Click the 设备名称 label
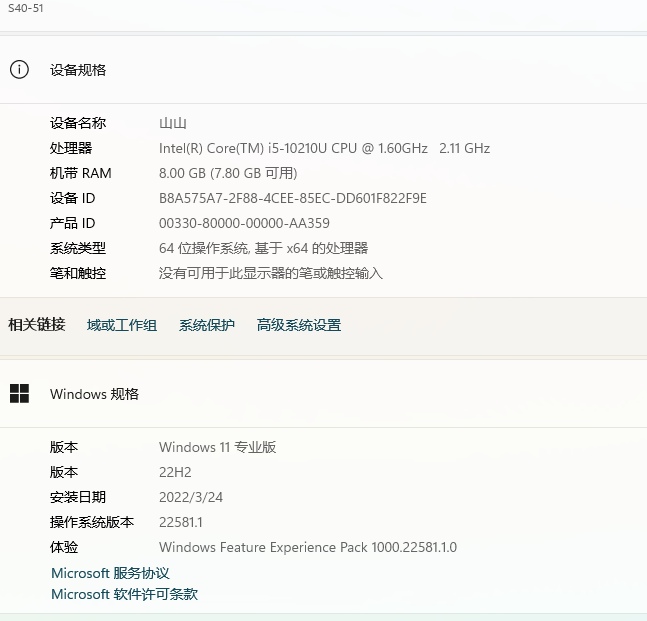This screenshot has width=647, height=621. (78, 123)
